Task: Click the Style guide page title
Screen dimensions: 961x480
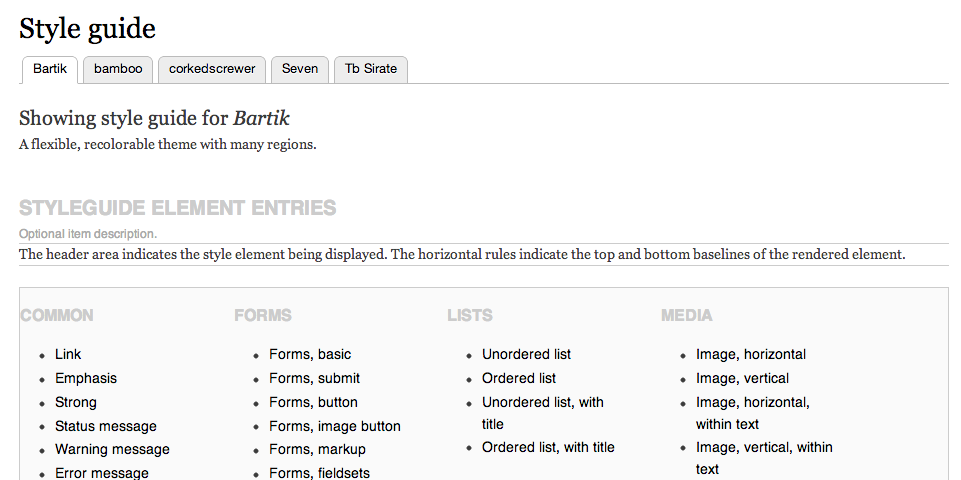Action: click(88, 29)
